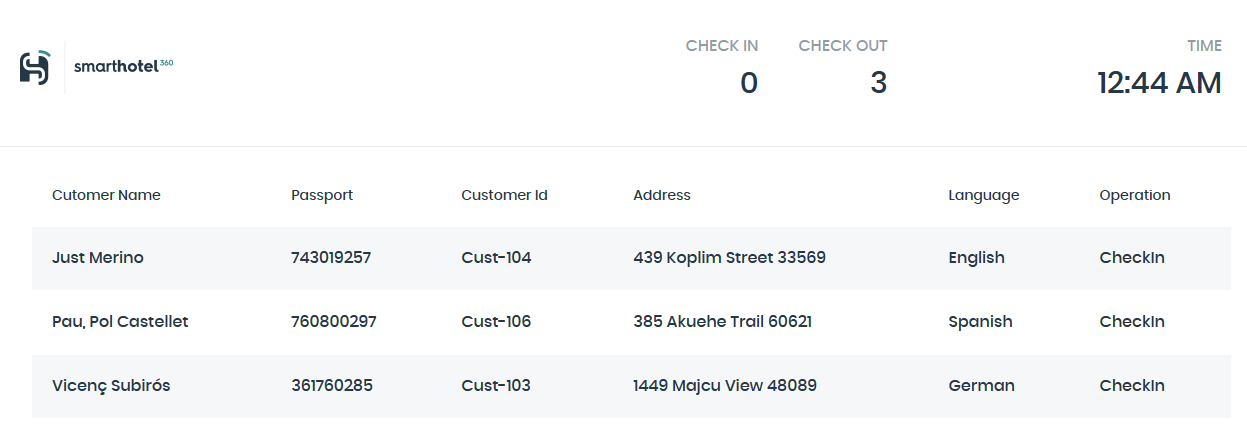Image resolution: width=1247 pixels, height=443 pixels.
Task: Select the CHECK OUT counter
Action: tap(842, 68)
